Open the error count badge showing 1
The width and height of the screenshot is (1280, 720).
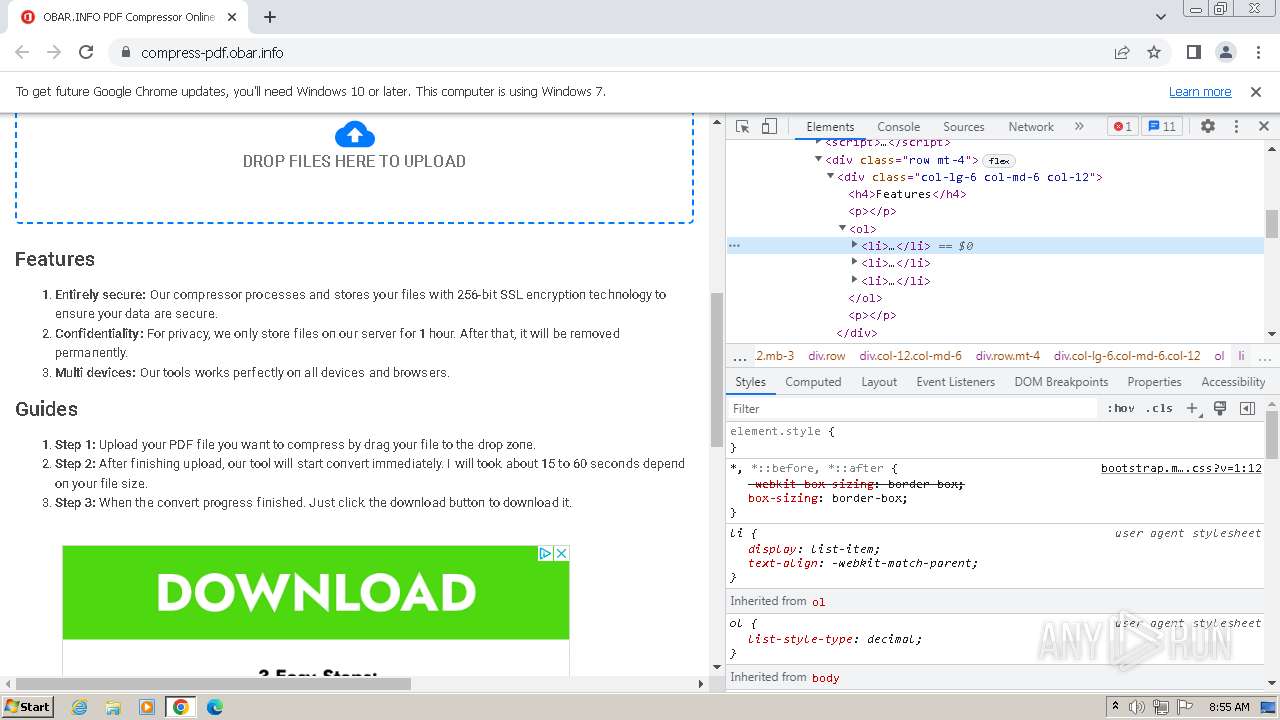pos(1123,127)
